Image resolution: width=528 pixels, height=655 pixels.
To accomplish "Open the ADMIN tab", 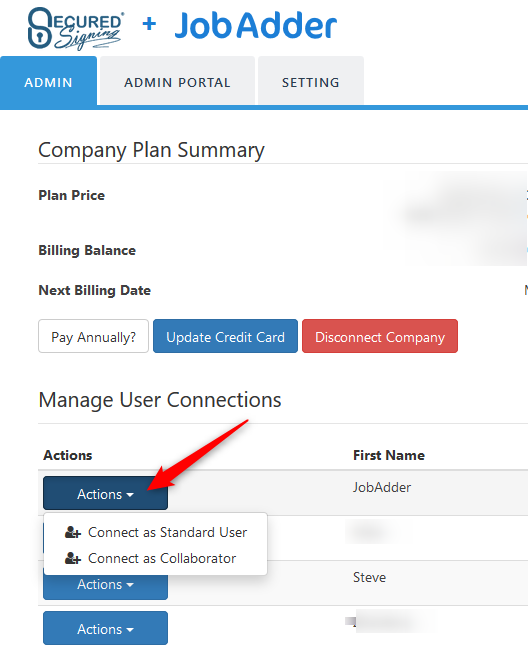I will [x=48, y=81].
